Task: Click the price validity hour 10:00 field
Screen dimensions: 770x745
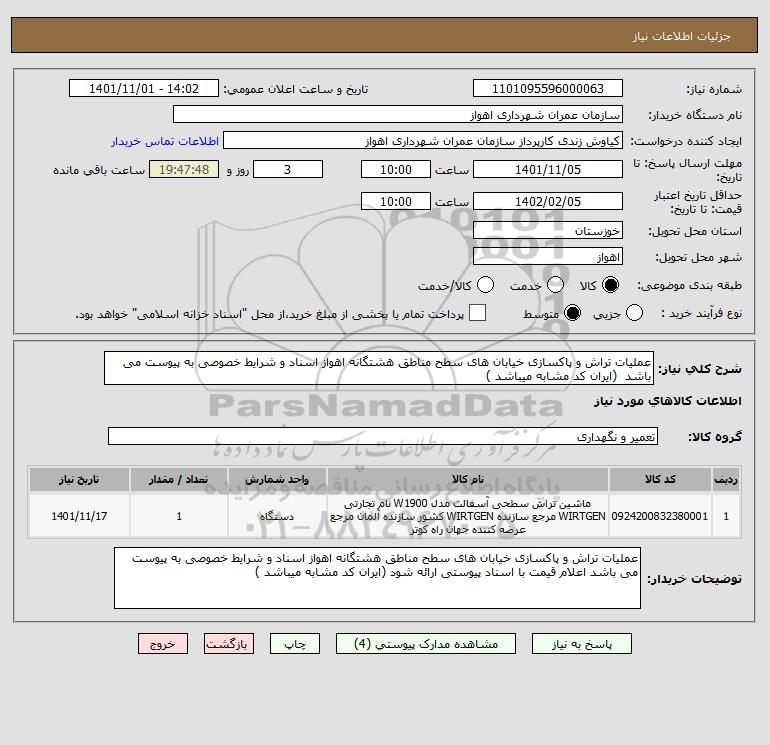Action: tap(396, 201)
